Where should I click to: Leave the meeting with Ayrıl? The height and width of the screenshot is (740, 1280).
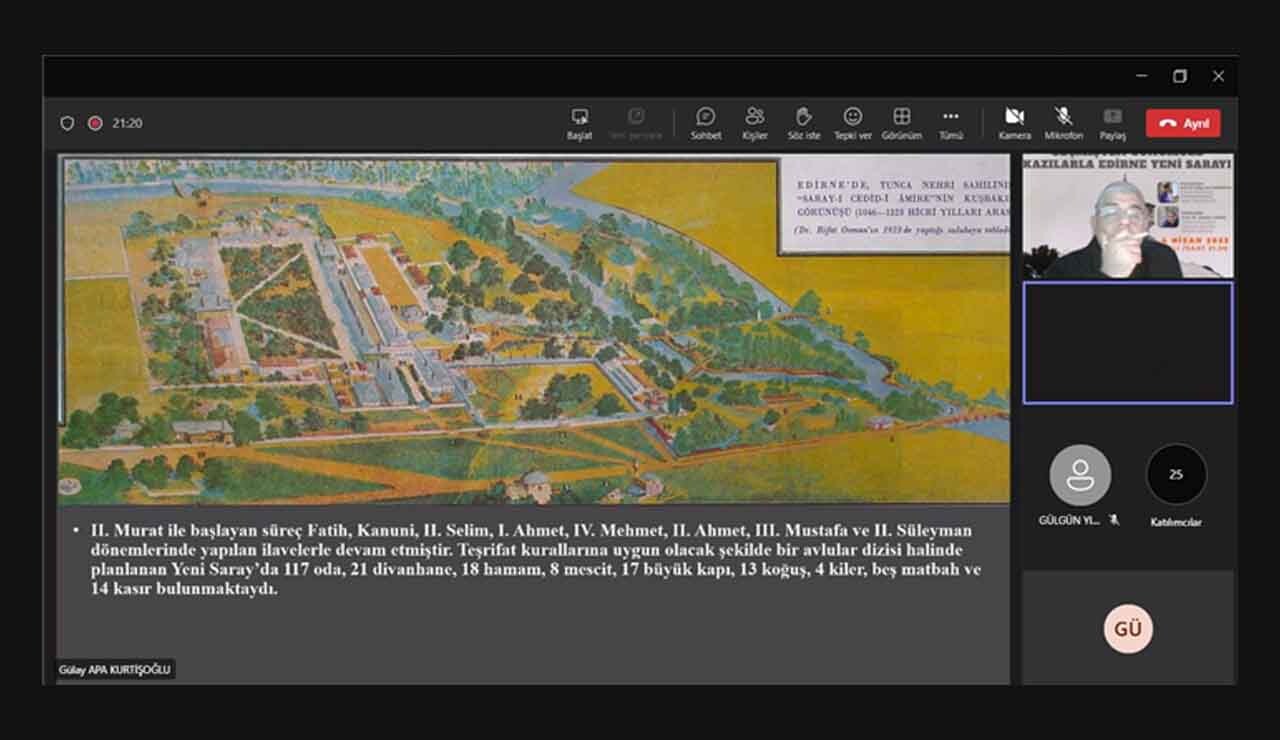pyautogui.click(x=1183, y=123)
